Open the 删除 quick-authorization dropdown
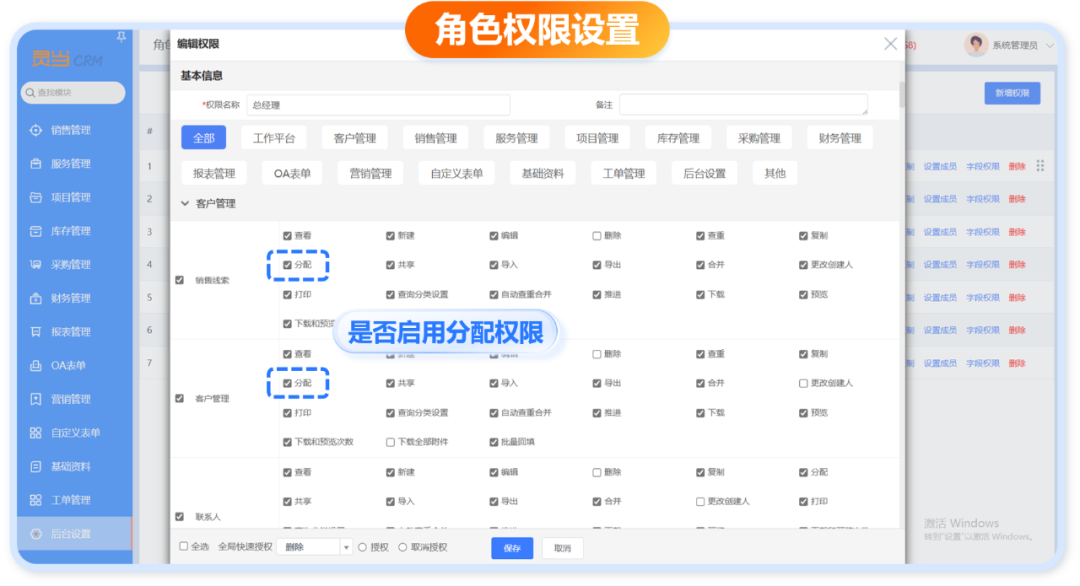This screenshot has height=586, width=1080. coord(316,547)
